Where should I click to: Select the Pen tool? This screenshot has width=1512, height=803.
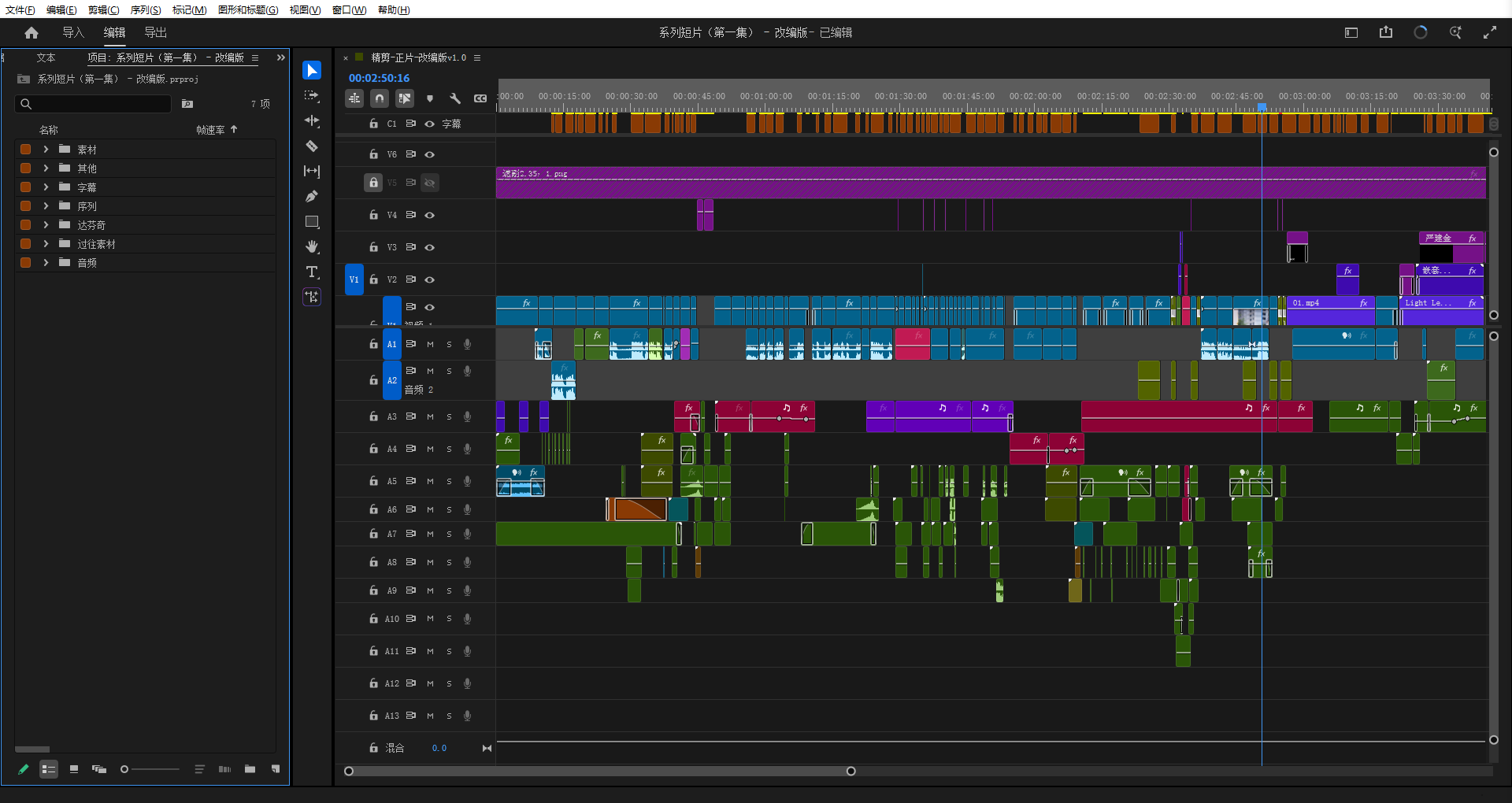pyautogui.click(x=312, y=197)
